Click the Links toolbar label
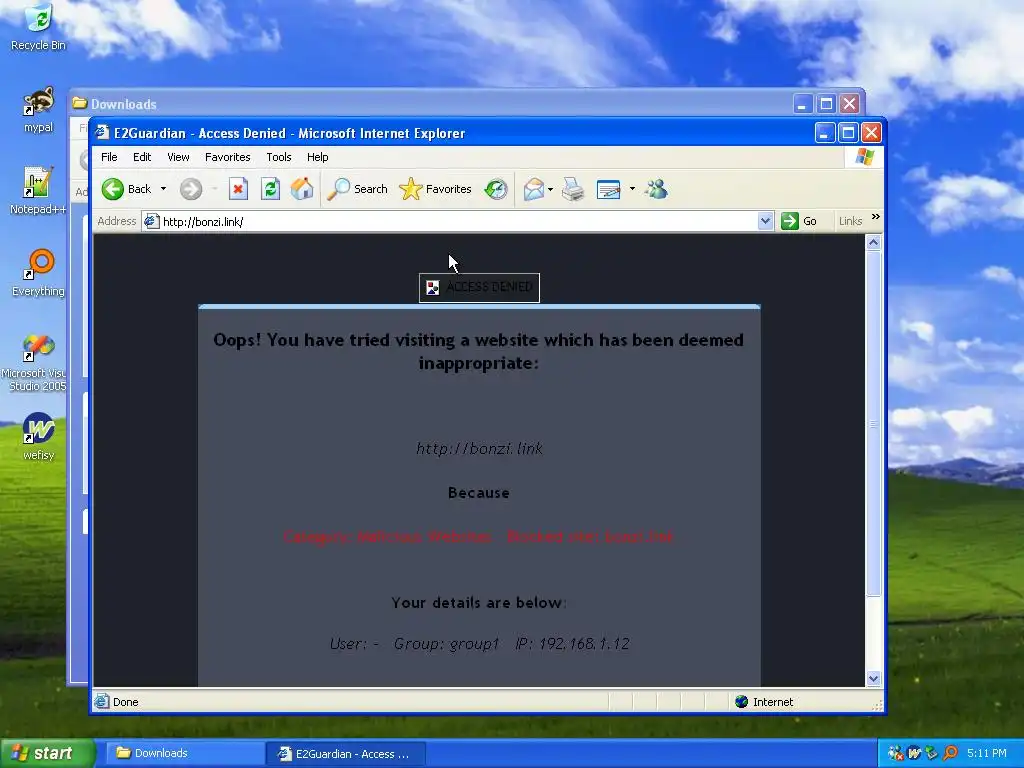The height and width of the screenshot is (768, 1024). (x=850, y=221)
